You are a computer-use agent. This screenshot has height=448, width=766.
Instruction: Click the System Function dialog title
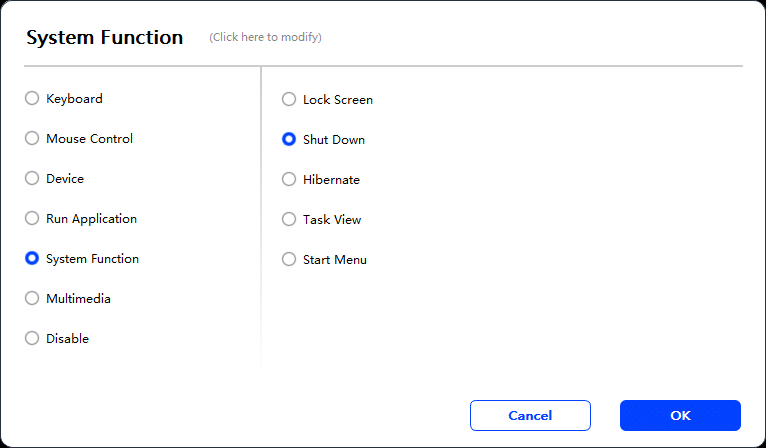pos(105,37)
